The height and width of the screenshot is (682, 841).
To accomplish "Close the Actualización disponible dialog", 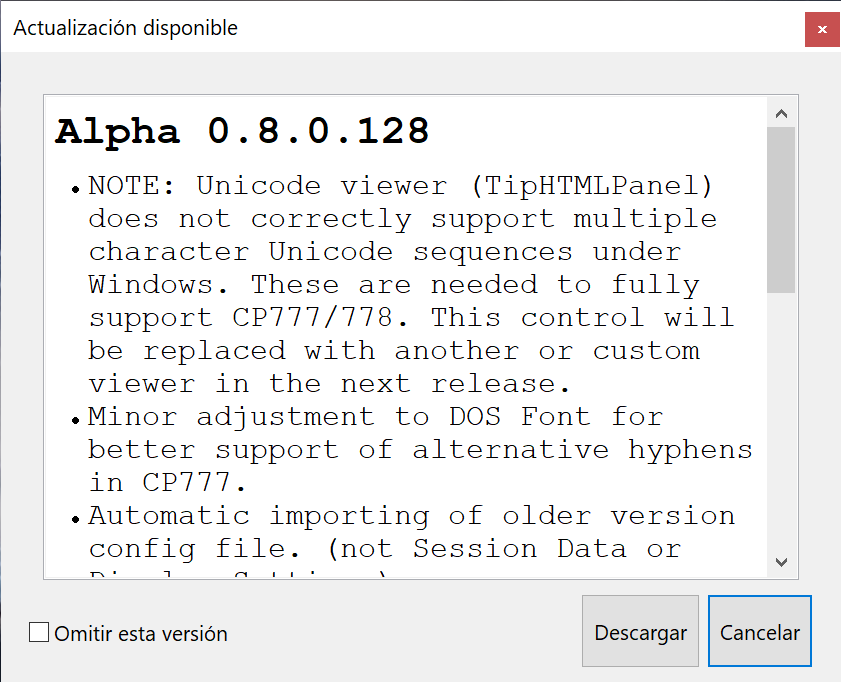I will pos(821,29).
